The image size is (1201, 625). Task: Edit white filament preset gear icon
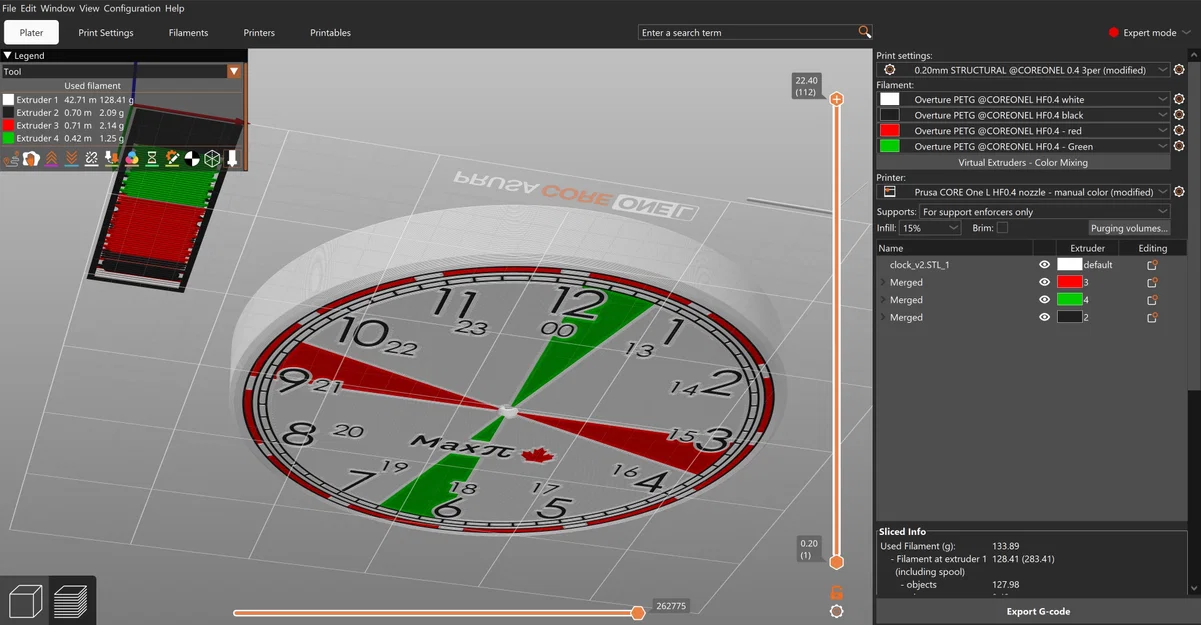[1179, 99]
